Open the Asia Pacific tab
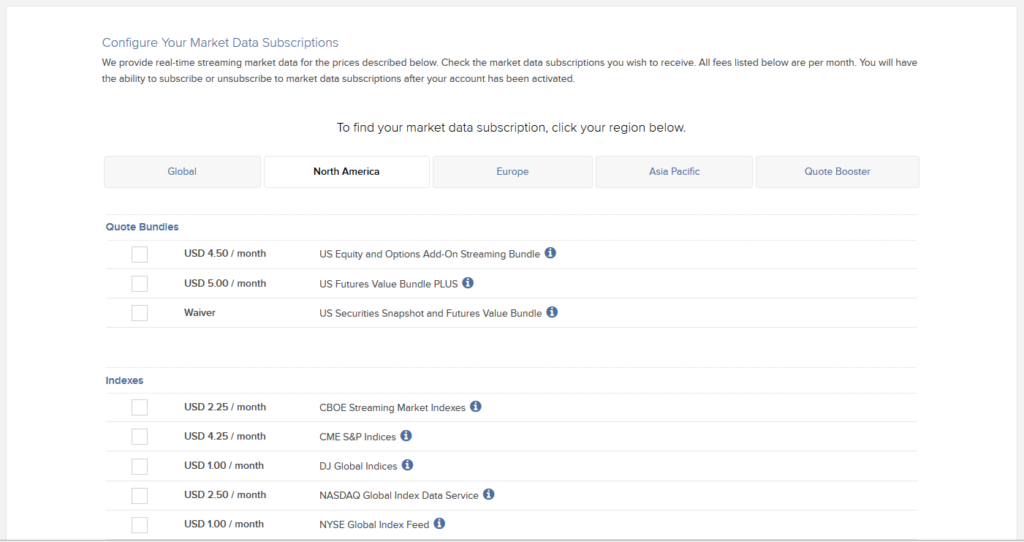 click(x=674, y=172)
